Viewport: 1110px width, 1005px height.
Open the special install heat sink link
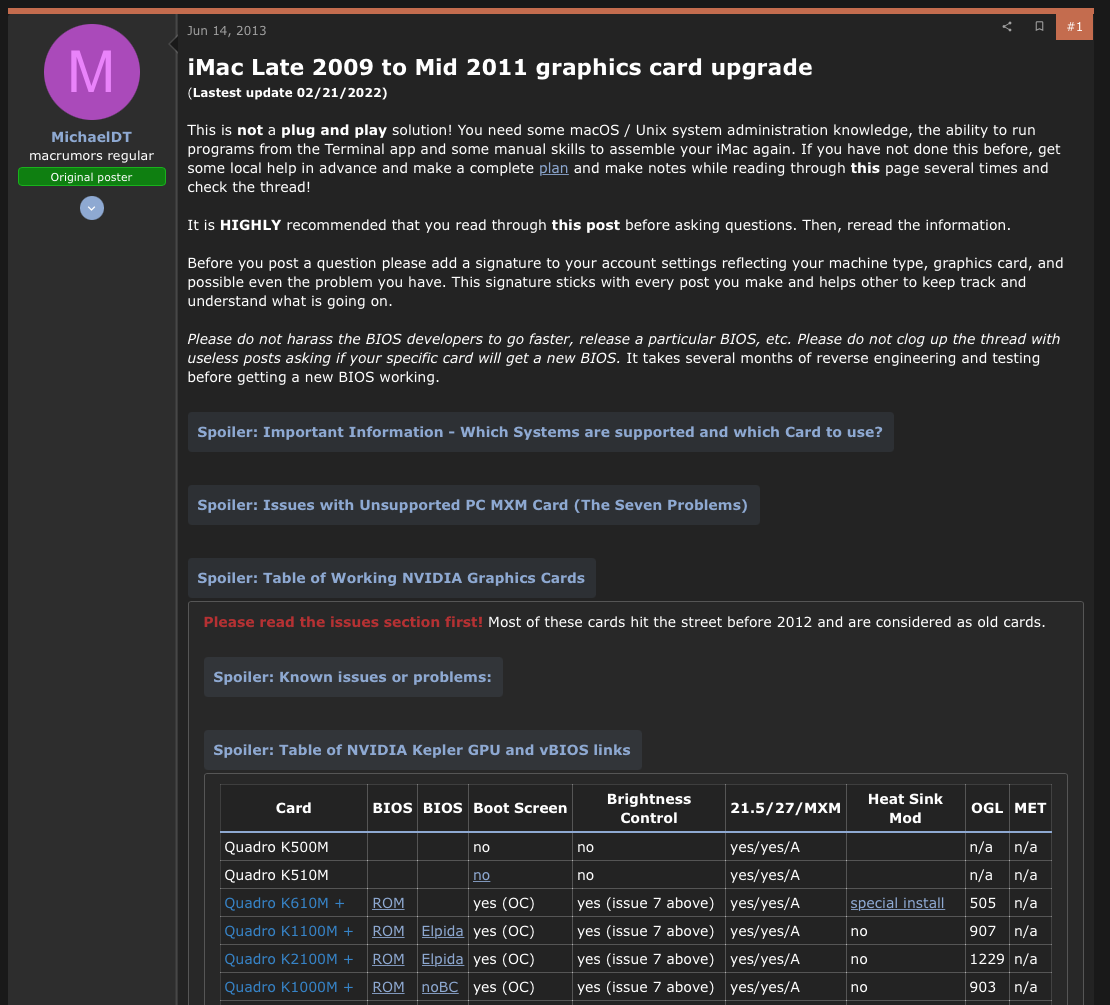[x=898, y=903]
